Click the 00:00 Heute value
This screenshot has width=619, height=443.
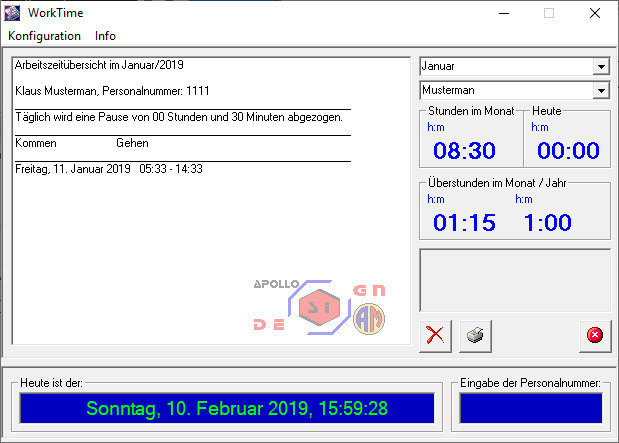coord(568,150)
